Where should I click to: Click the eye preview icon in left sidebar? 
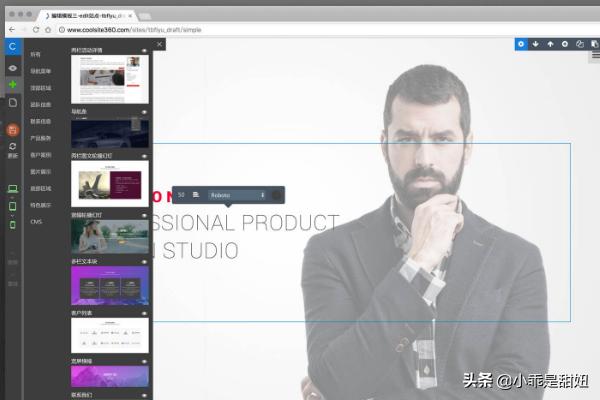click(12, 67)
